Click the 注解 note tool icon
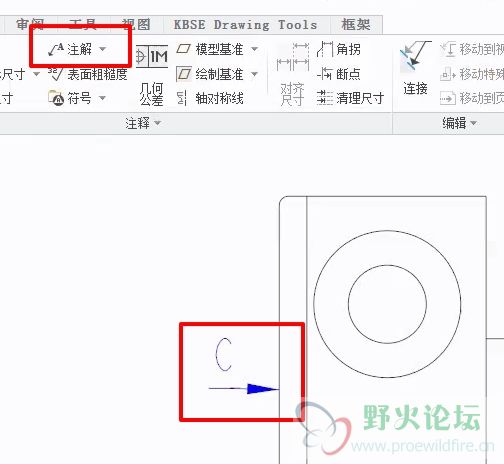 tap(56, 49)
